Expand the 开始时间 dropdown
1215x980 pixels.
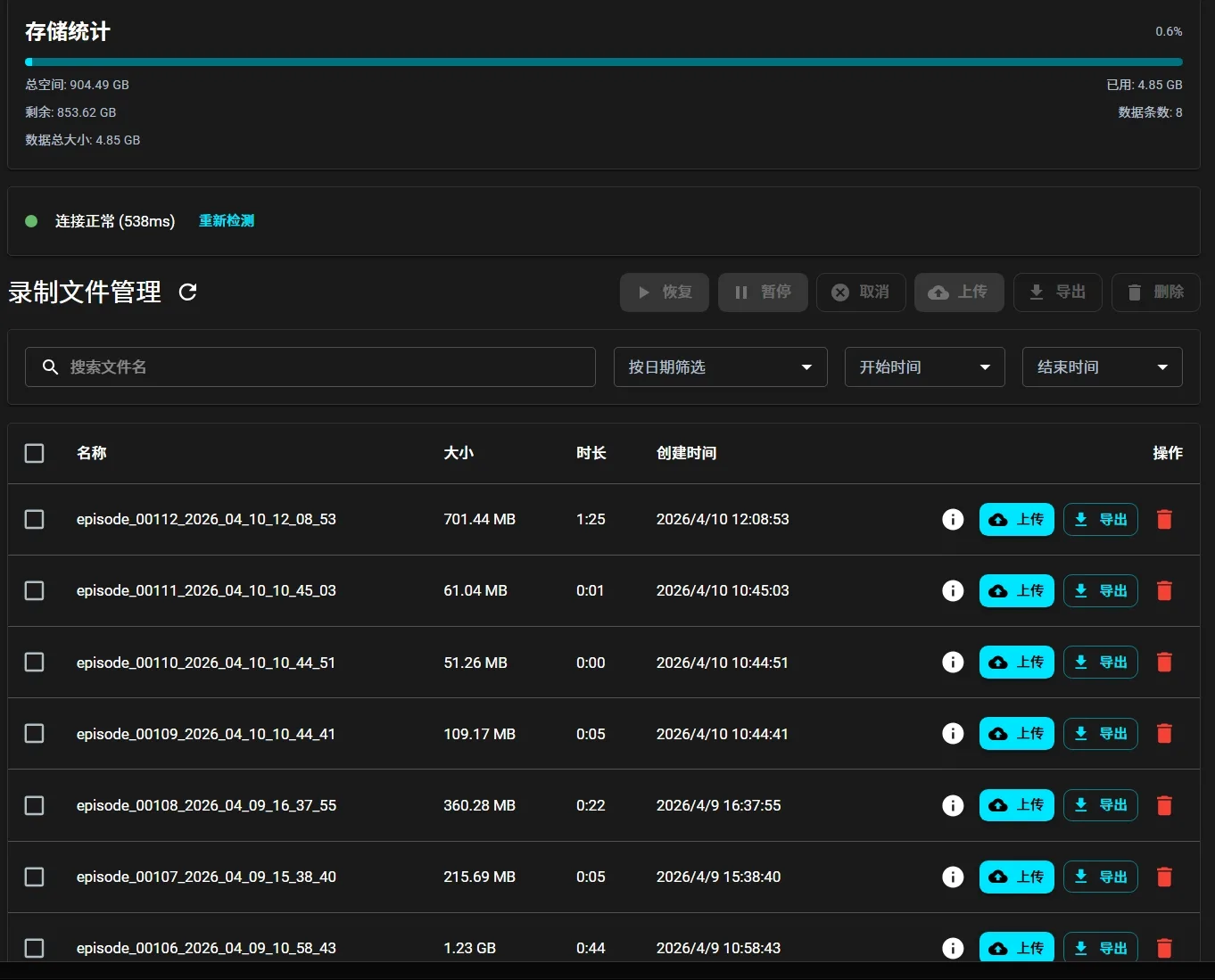[924, 367]
